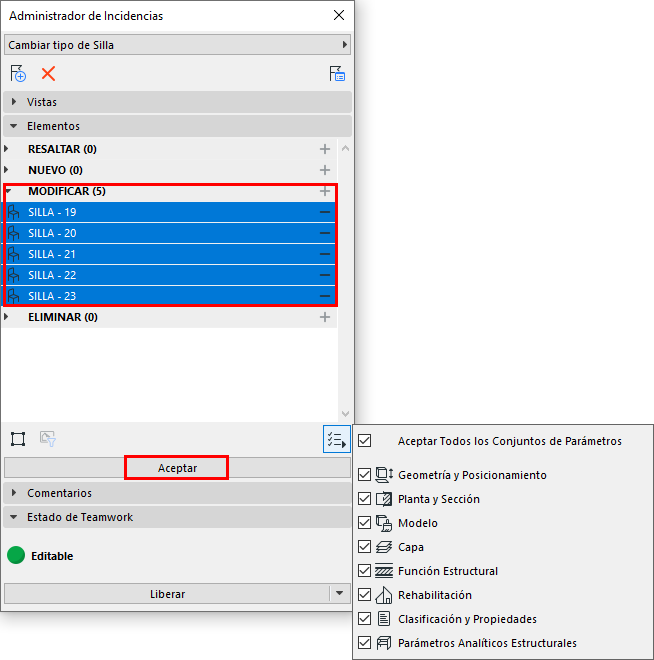Remove SILLA - 21 with minus icon

point(324,254)
